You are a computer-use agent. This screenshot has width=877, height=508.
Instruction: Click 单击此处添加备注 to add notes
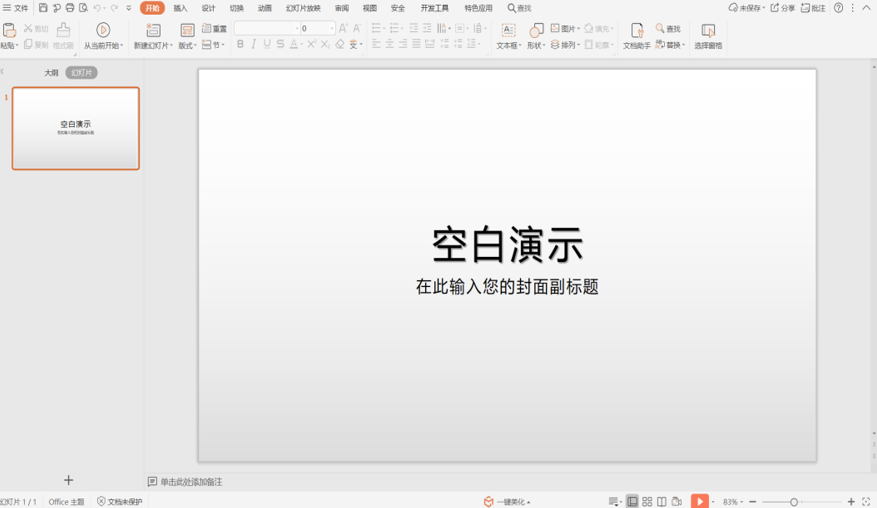click(x=191, y=482)
